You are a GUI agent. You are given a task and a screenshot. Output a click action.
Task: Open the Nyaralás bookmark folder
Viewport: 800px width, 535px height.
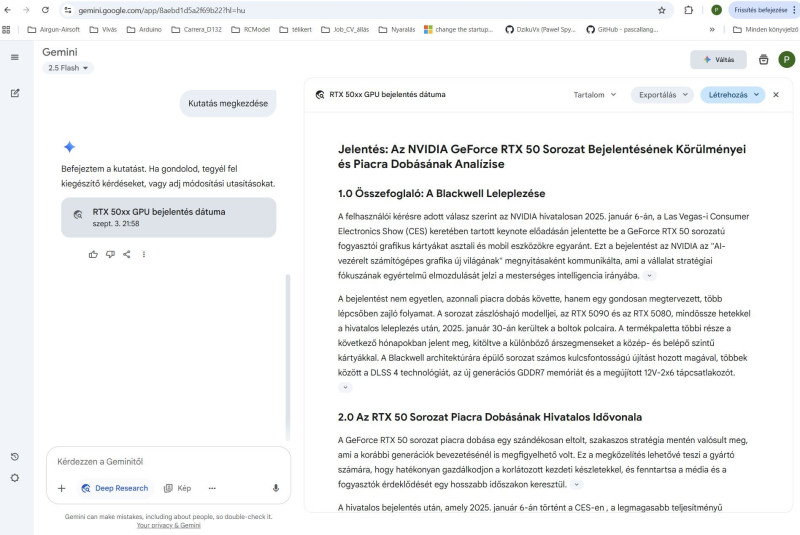click(x=397, y=30)
